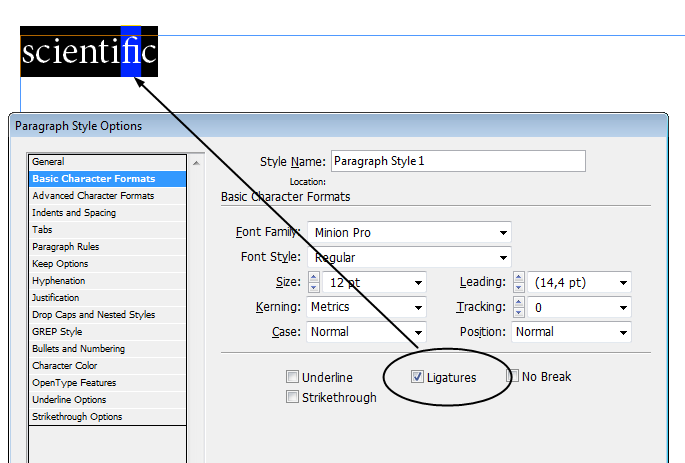Open the Size dropdown arrow

tap(418, 283)
